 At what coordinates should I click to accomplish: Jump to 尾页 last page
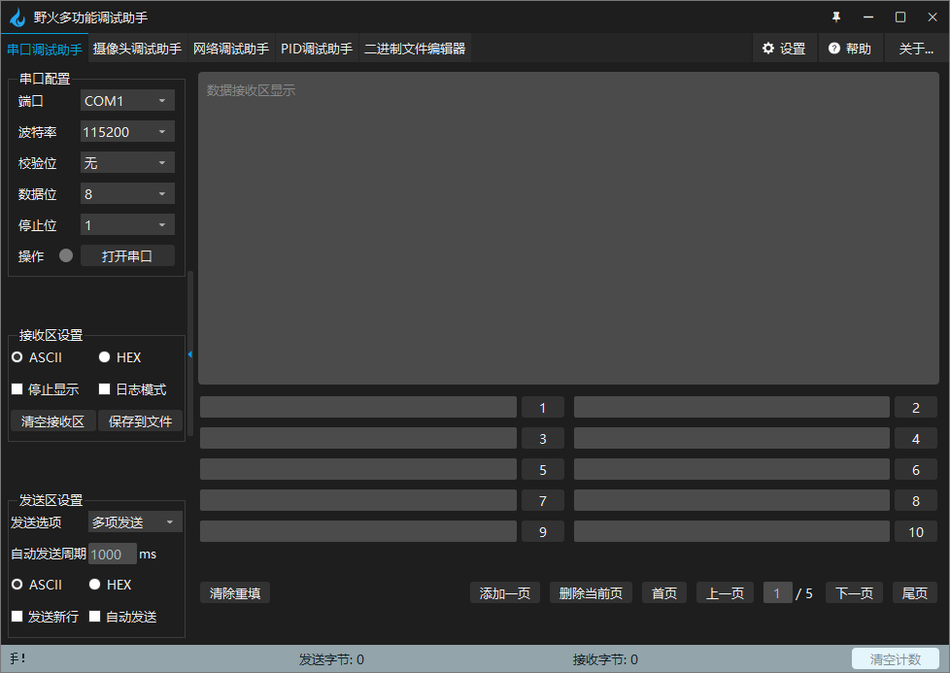(x=915, y=592)
